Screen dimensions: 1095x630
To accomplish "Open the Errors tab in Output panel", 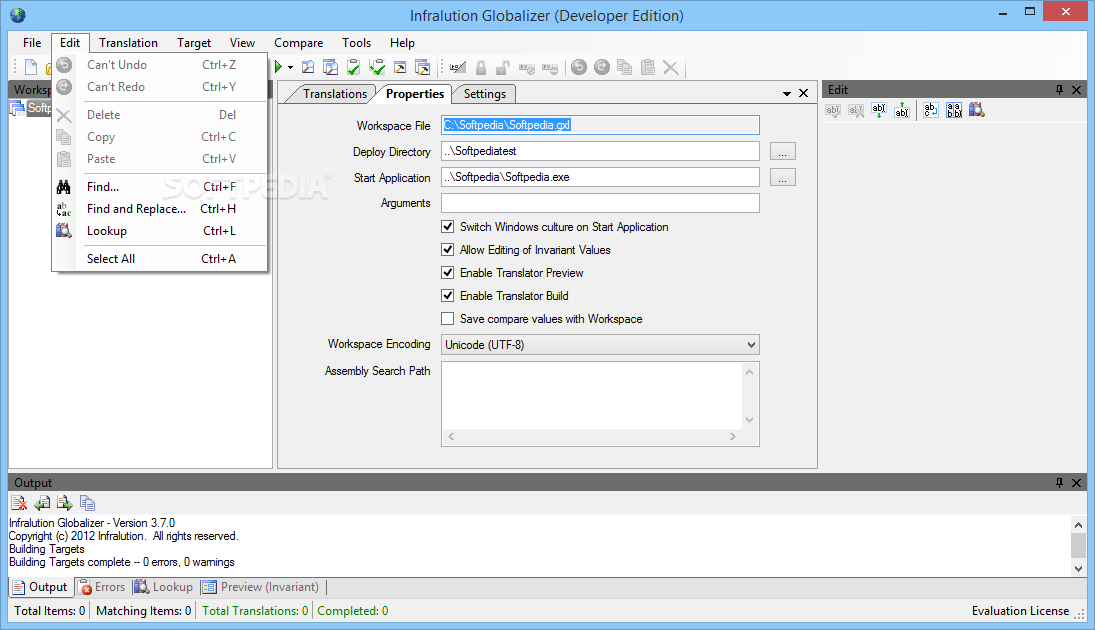I will 102,587.
